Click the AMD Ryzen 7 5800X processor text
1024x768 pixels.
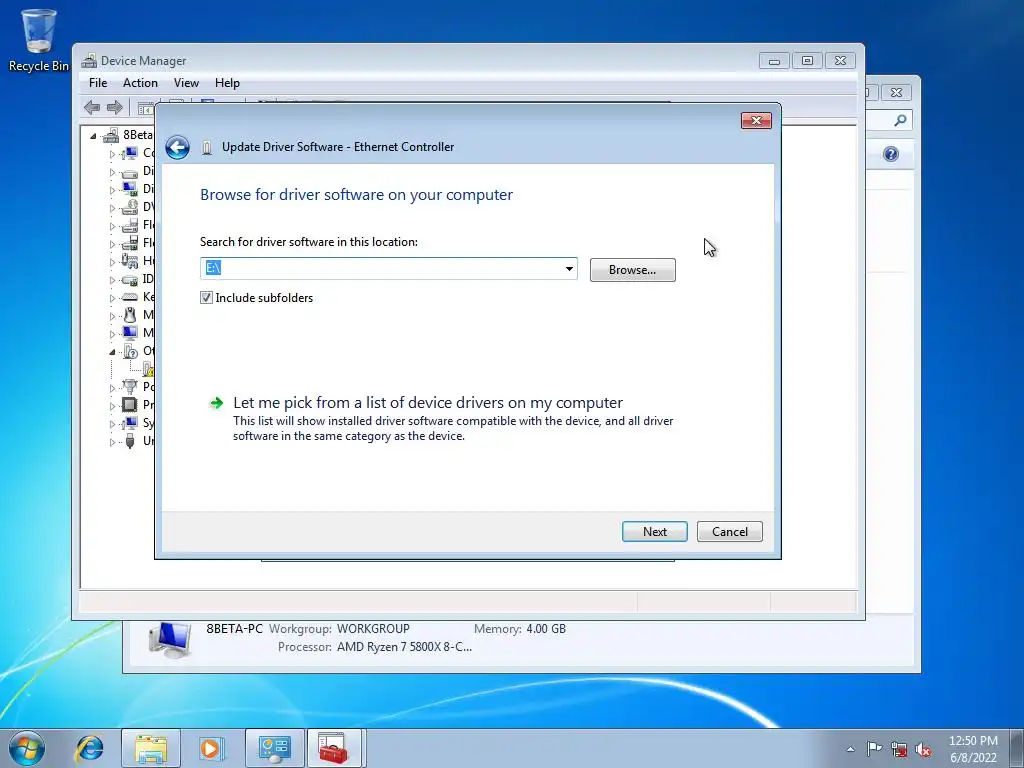[404, 647]
